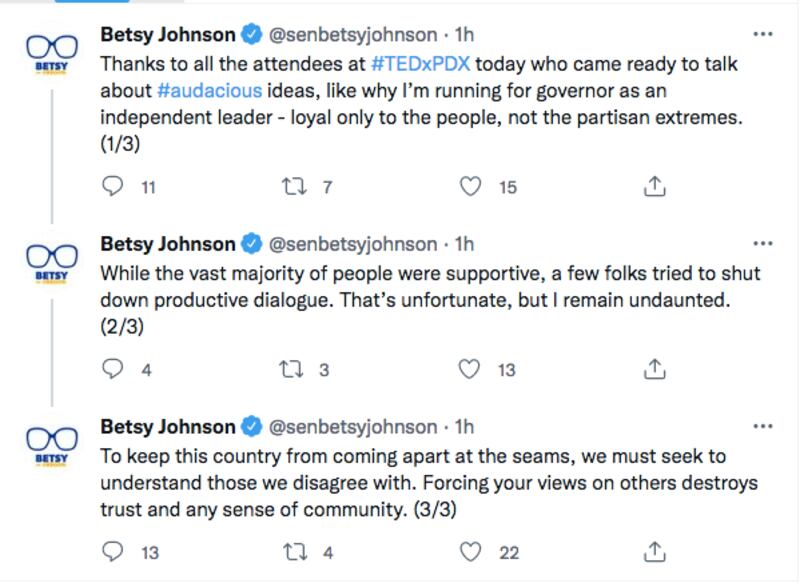Share the second tweet marked (2/3)
The width and height of the screenshot is (800, 583).
[x=655, y=369]
